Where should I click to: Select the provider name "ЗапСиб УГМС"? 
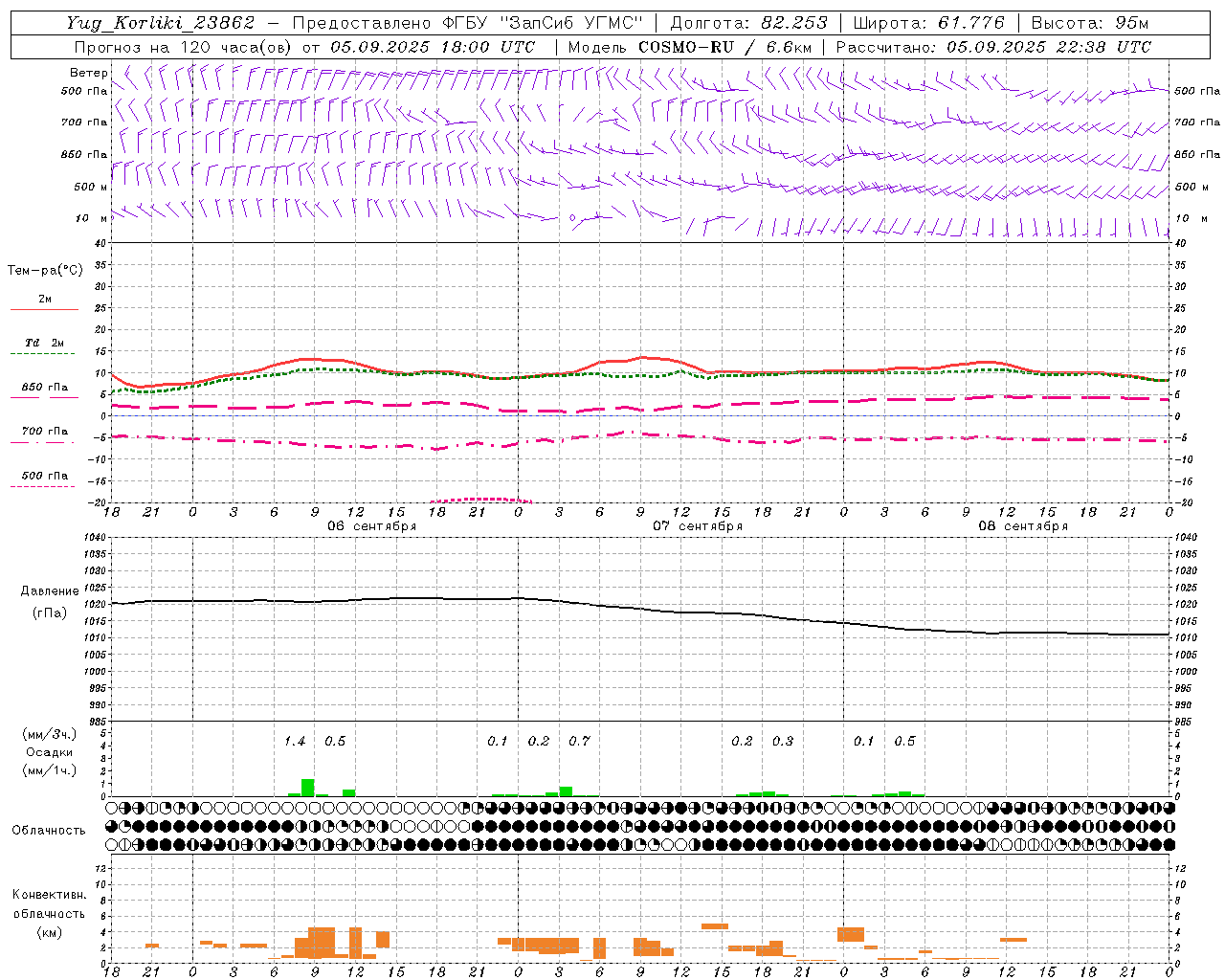click(x=570, y=23)
